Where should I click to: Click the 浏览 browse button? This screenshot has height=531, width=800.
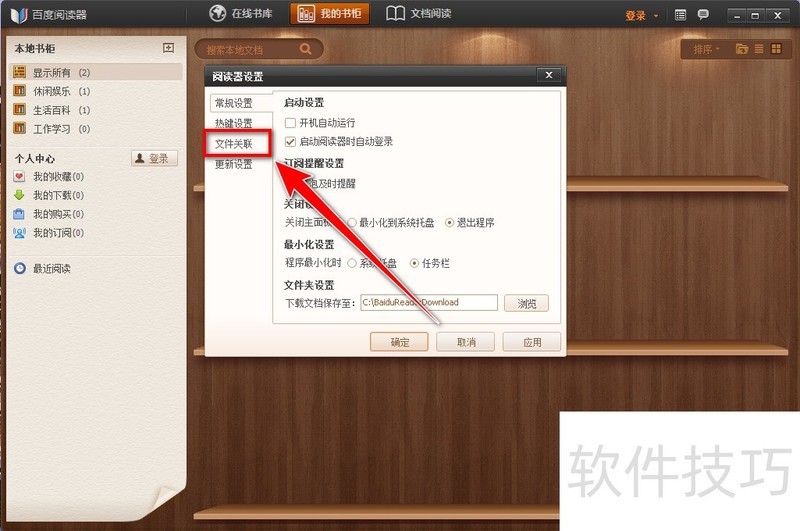[x=526, y=303]
